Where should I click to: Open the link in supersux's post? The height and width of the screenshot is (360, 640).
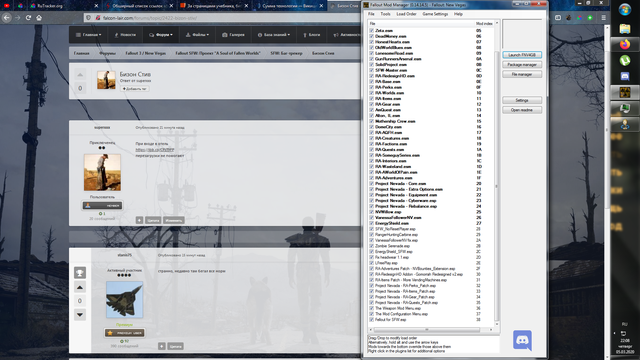click(x=155, y=150)
